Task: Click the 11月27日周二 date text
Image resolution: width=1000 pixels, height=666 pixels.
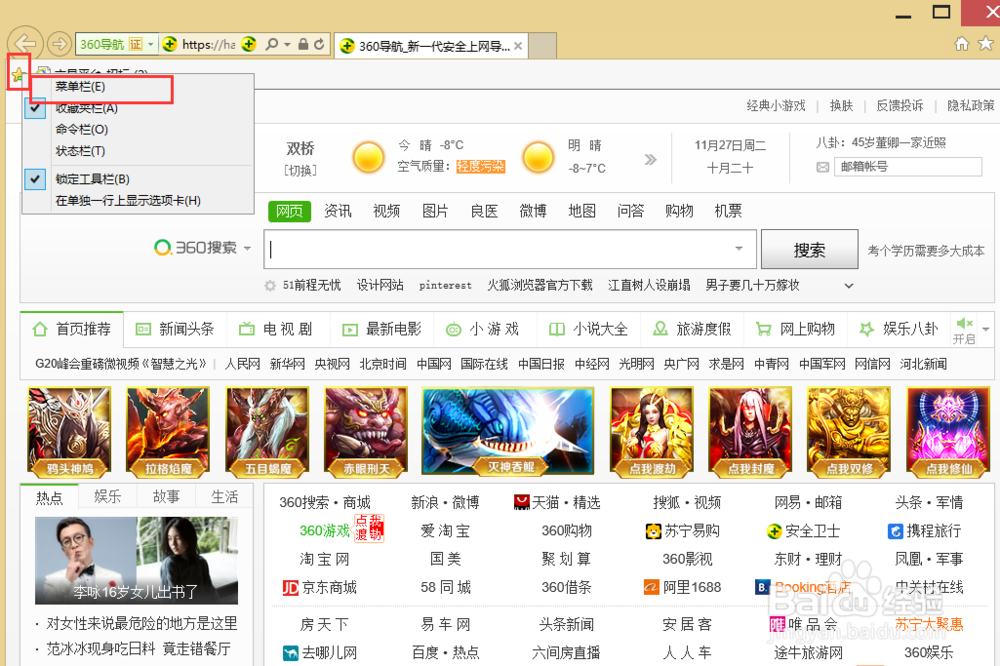Action: pos(730,145)
